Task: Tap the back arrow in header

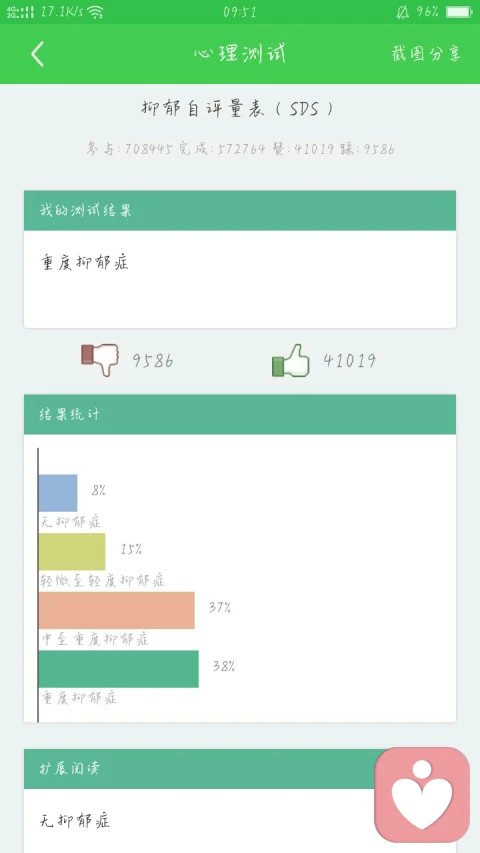Action: tap(37, 54)
